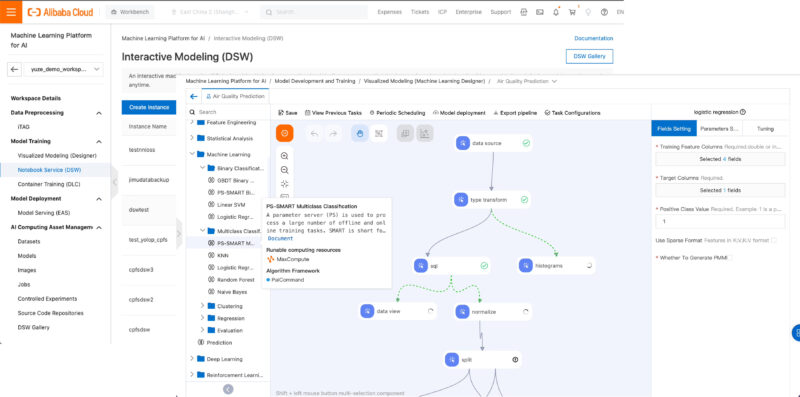Screen dimensions: 800x397
Task: Select the Naive Bayes component
Action: tap(228, 292)
